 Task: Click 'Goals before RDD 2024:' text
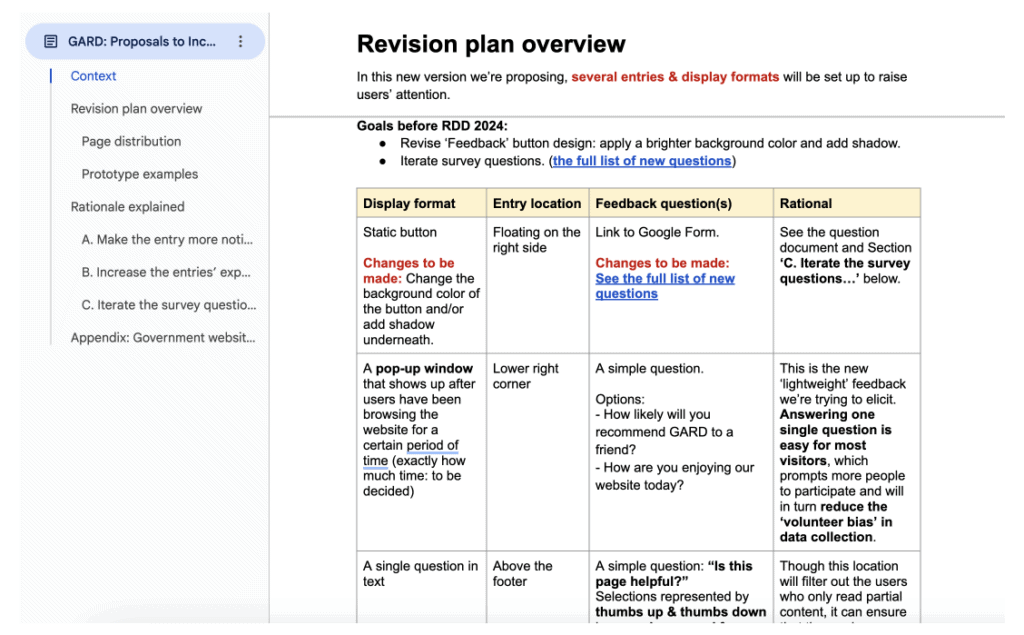tap(432, 125)
